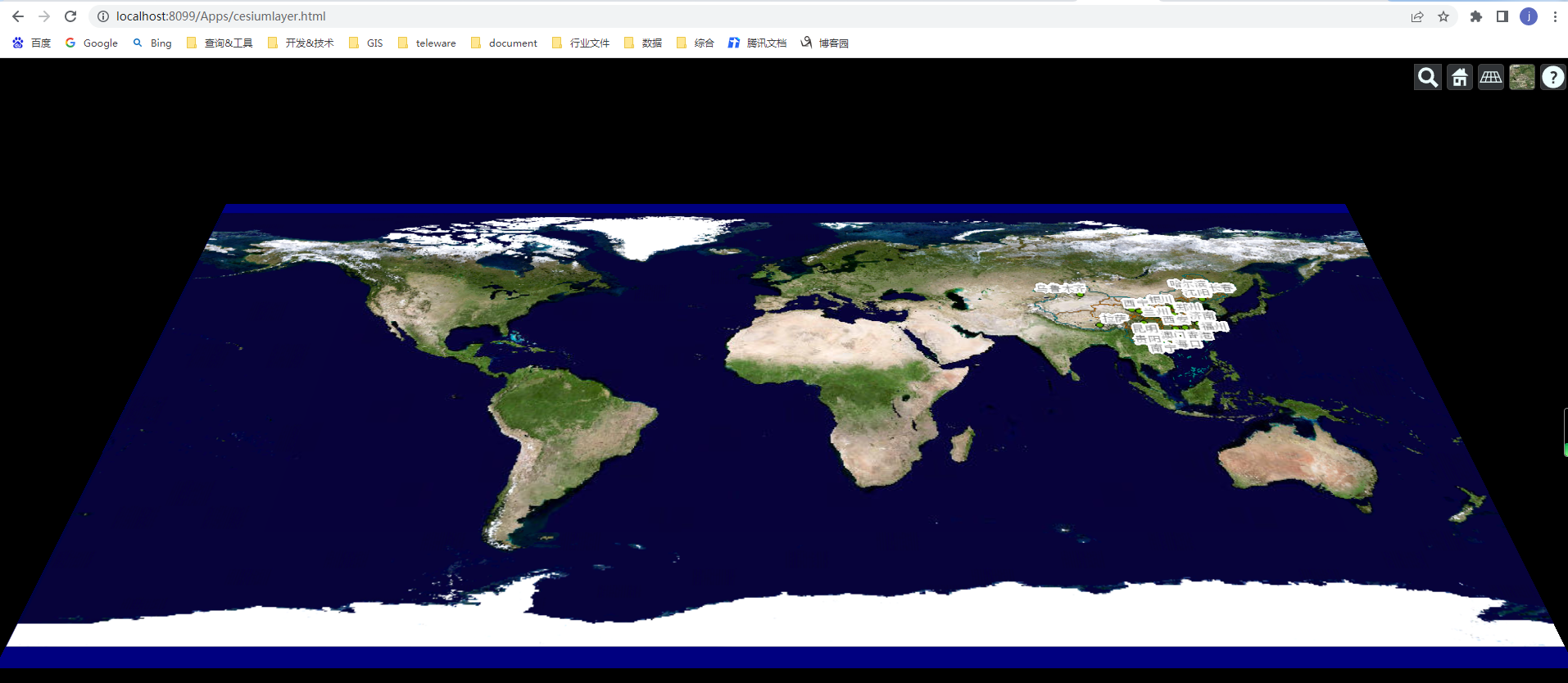Open the navigation help button
The image size is (1568, 683).
click(1552, 77)
